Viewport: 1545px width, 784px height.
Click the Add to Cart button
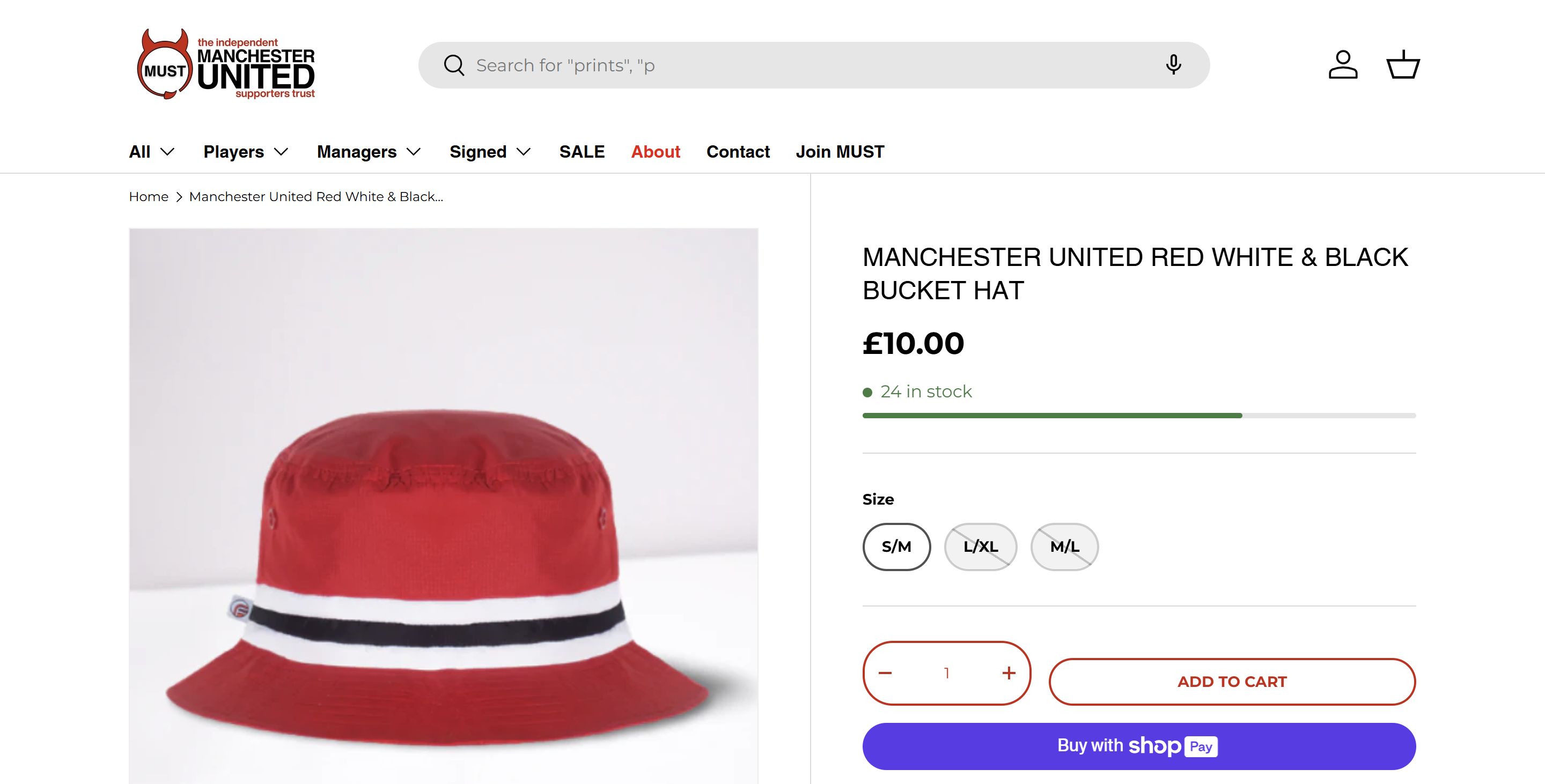point(1232,682)
